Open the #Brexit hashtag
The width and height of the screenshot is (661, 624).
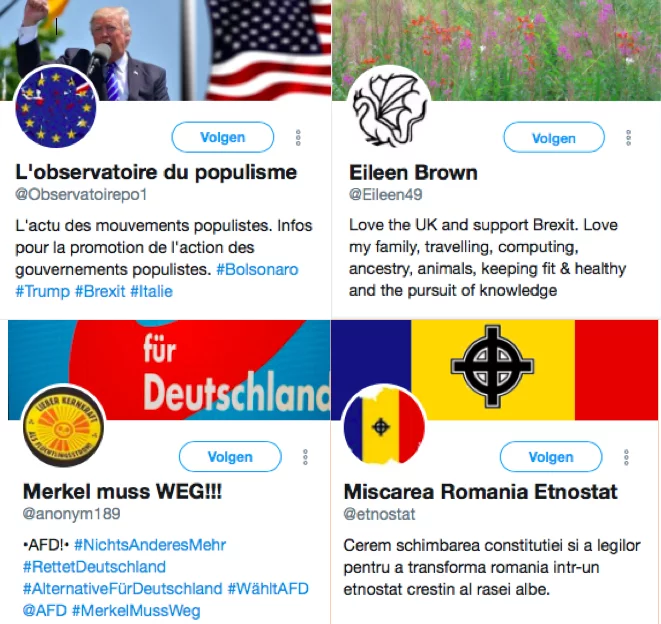[100, 291]
